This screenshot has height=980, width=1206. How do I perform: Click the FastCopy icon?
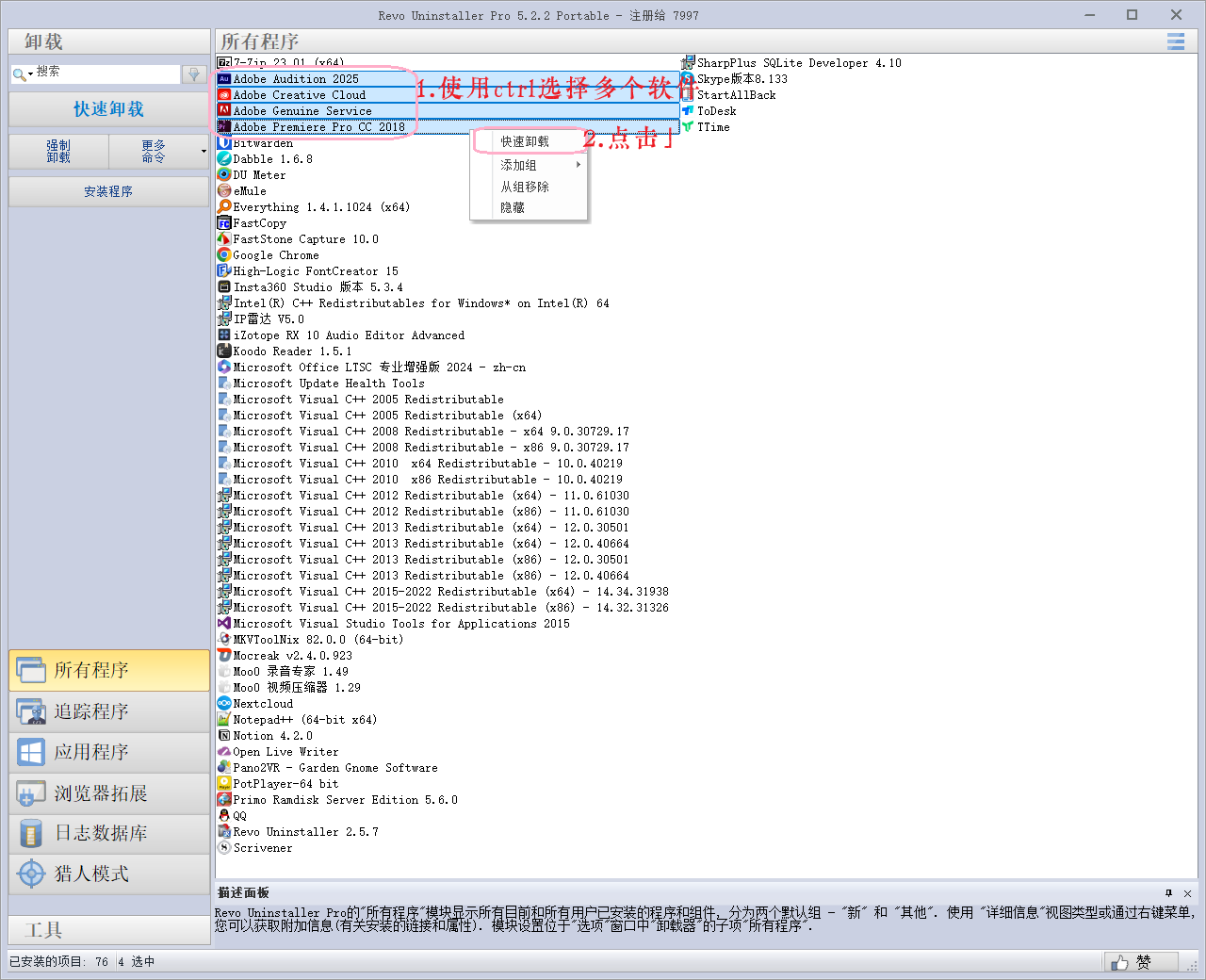click(x=224, y=223)
